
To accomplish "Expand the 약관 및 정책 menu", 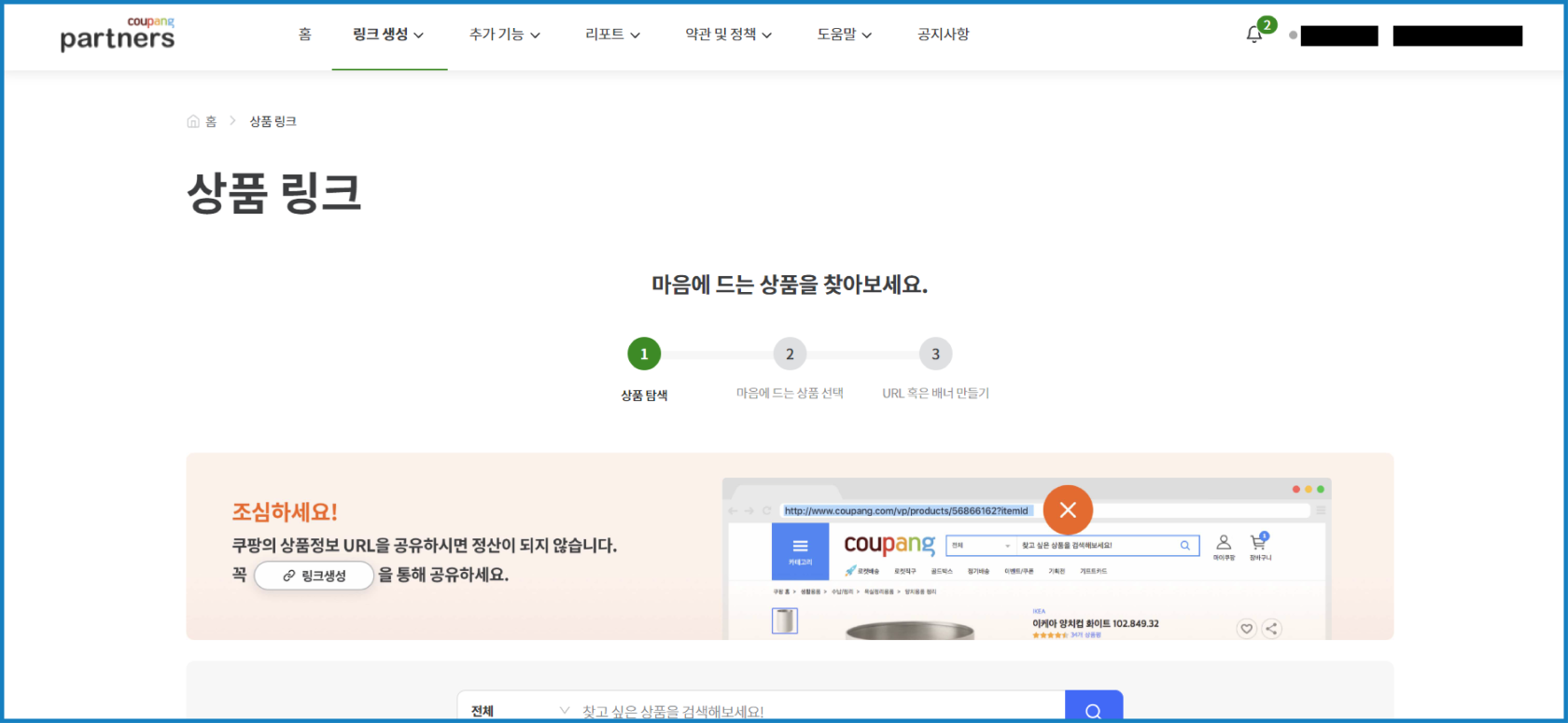I will (x=729, y=35).
